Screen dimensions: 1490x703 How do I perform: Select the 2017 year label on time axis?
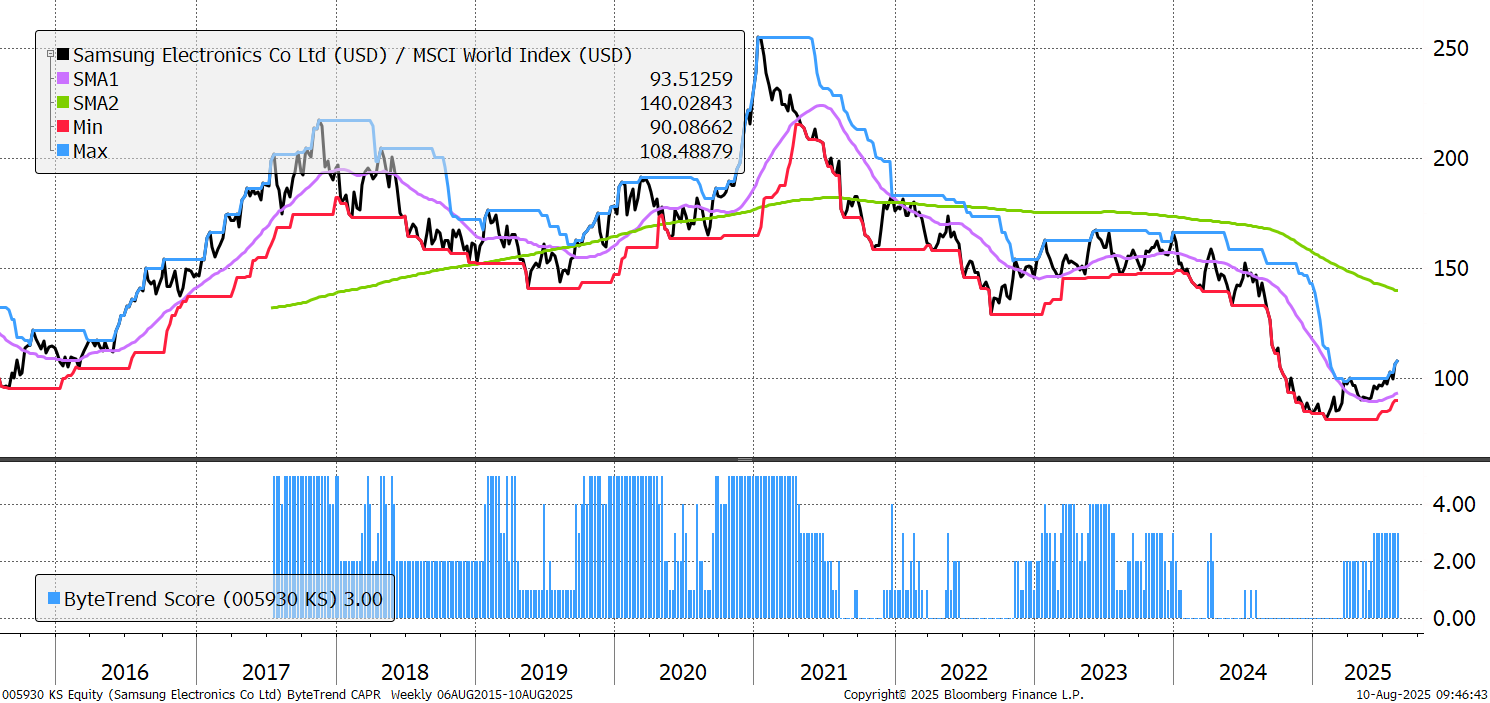(x=266, y=672)
